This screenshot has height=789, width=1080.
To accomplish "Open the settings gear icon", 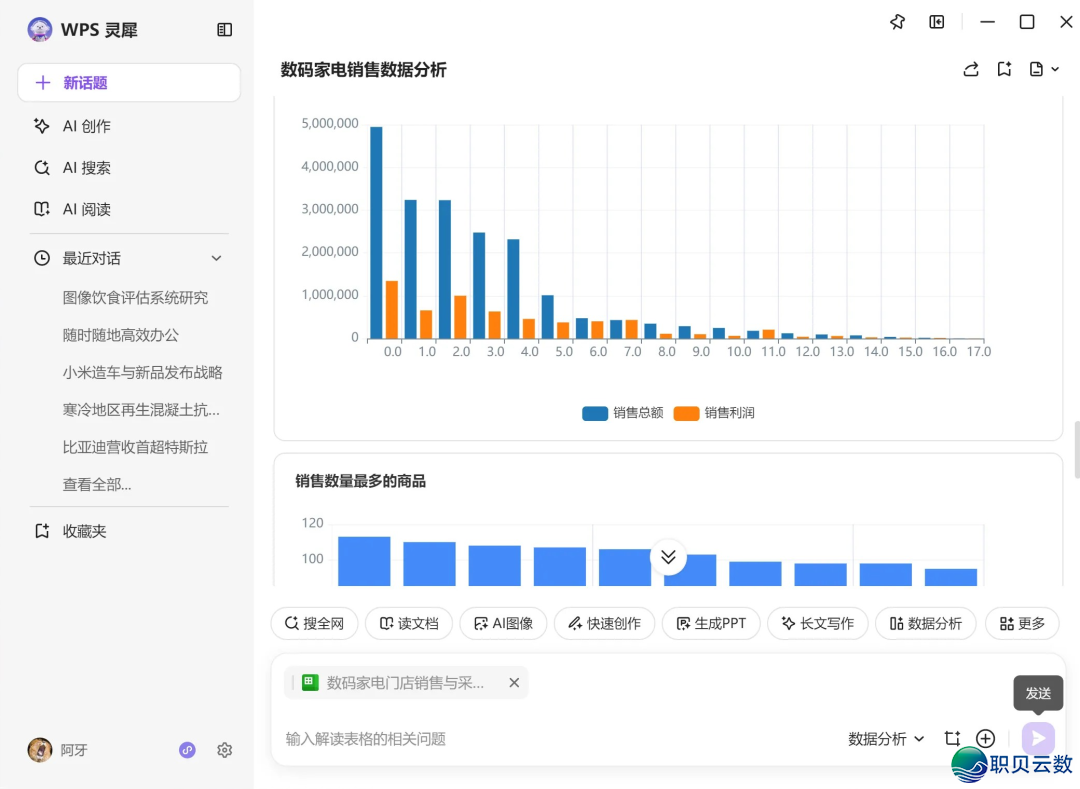I will coord(225,750).
